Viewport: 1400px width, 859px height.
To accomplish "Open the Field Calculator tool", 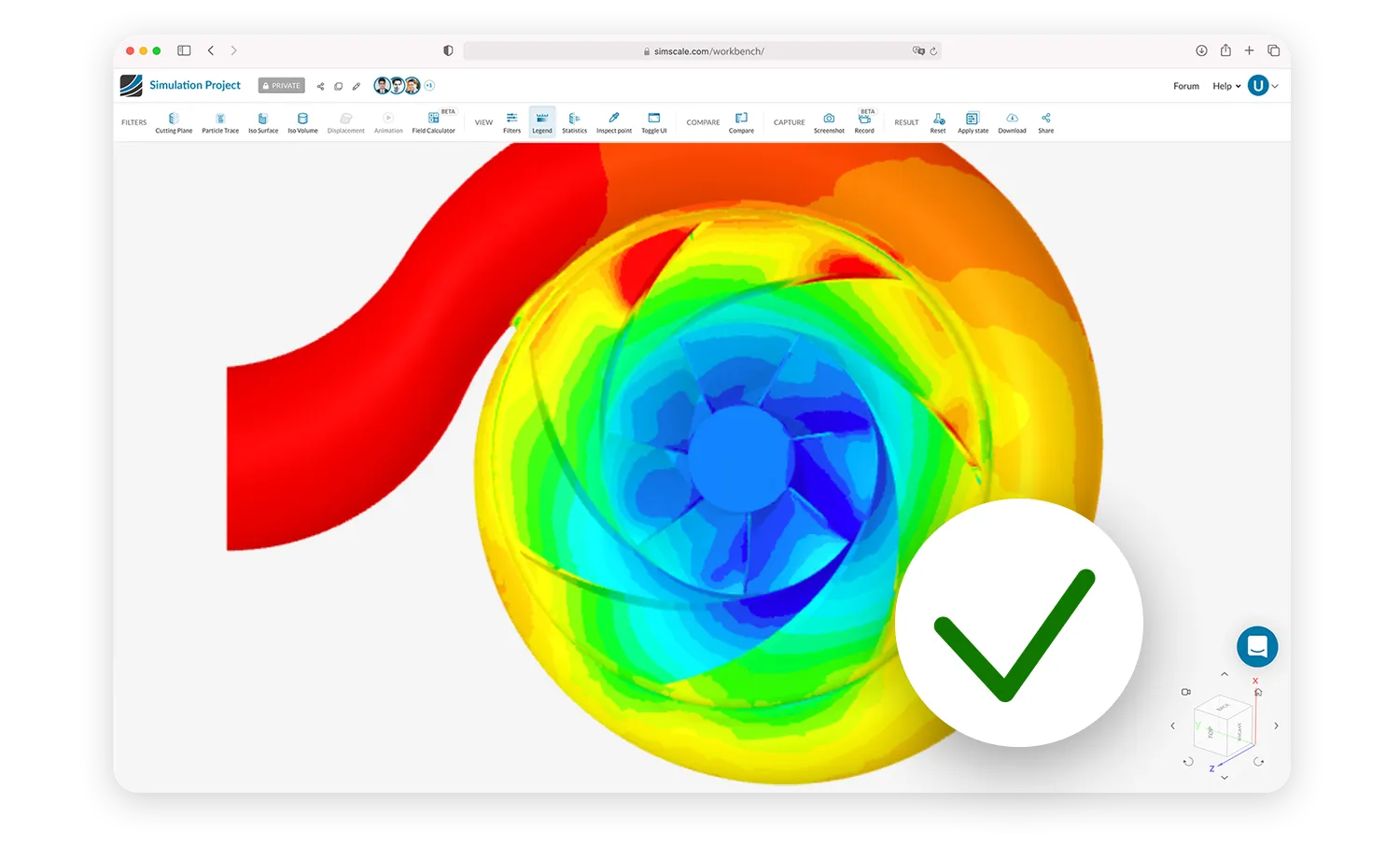I will [433, 122].
